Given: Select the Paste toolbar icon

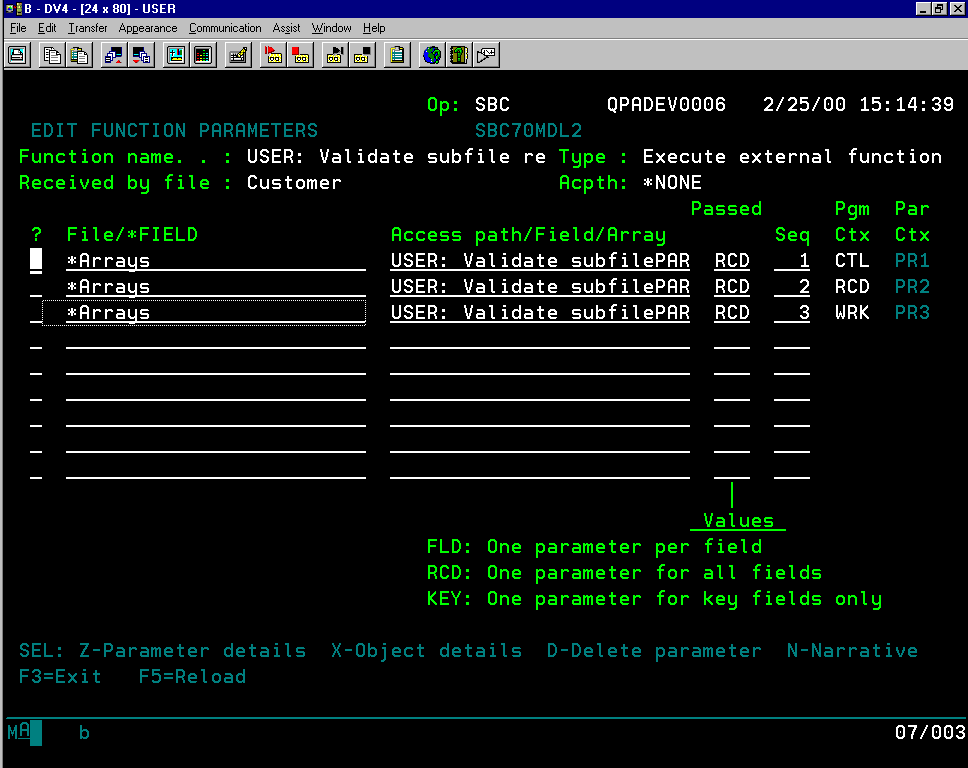Looking at the screenshot, I should (x=82, y=55).
